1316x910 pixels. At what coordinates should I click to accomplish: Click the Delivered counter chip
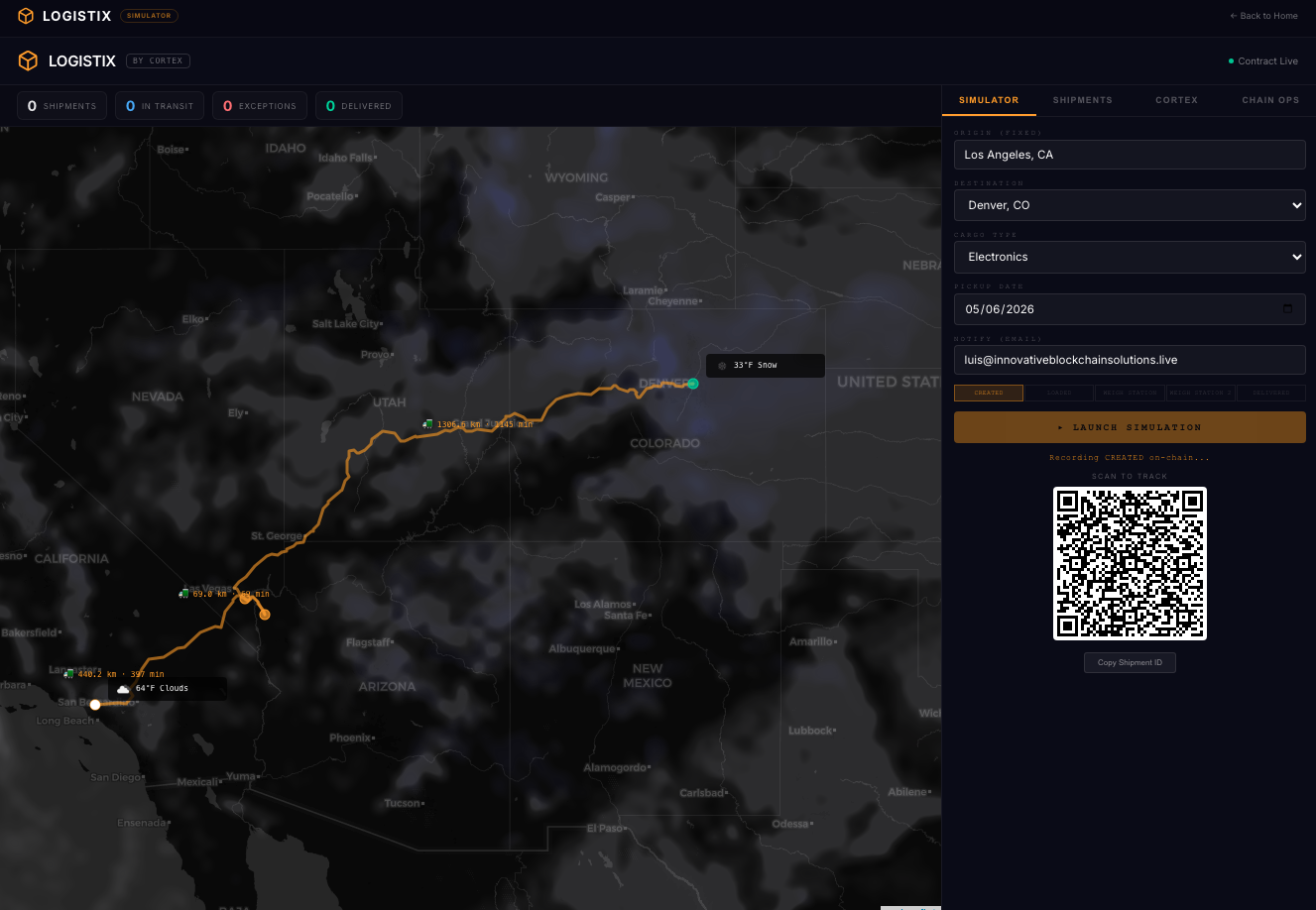pyautogui.click(x=359, y=106)
